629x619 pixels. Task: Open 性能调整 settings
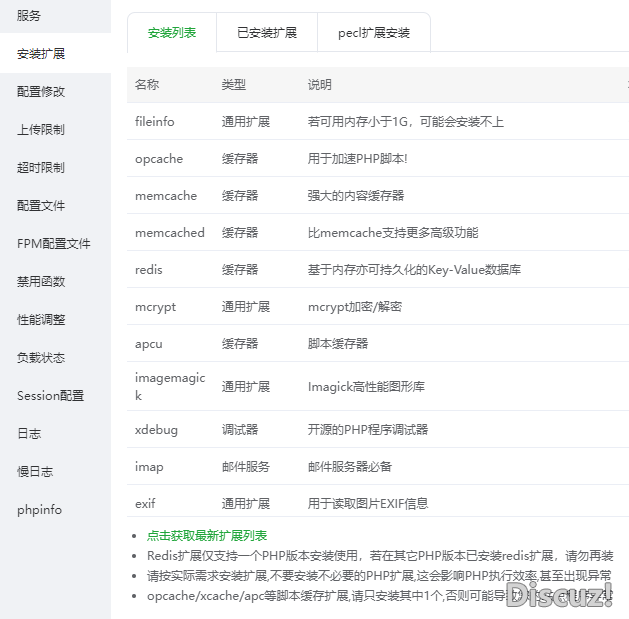pos(41,320)
